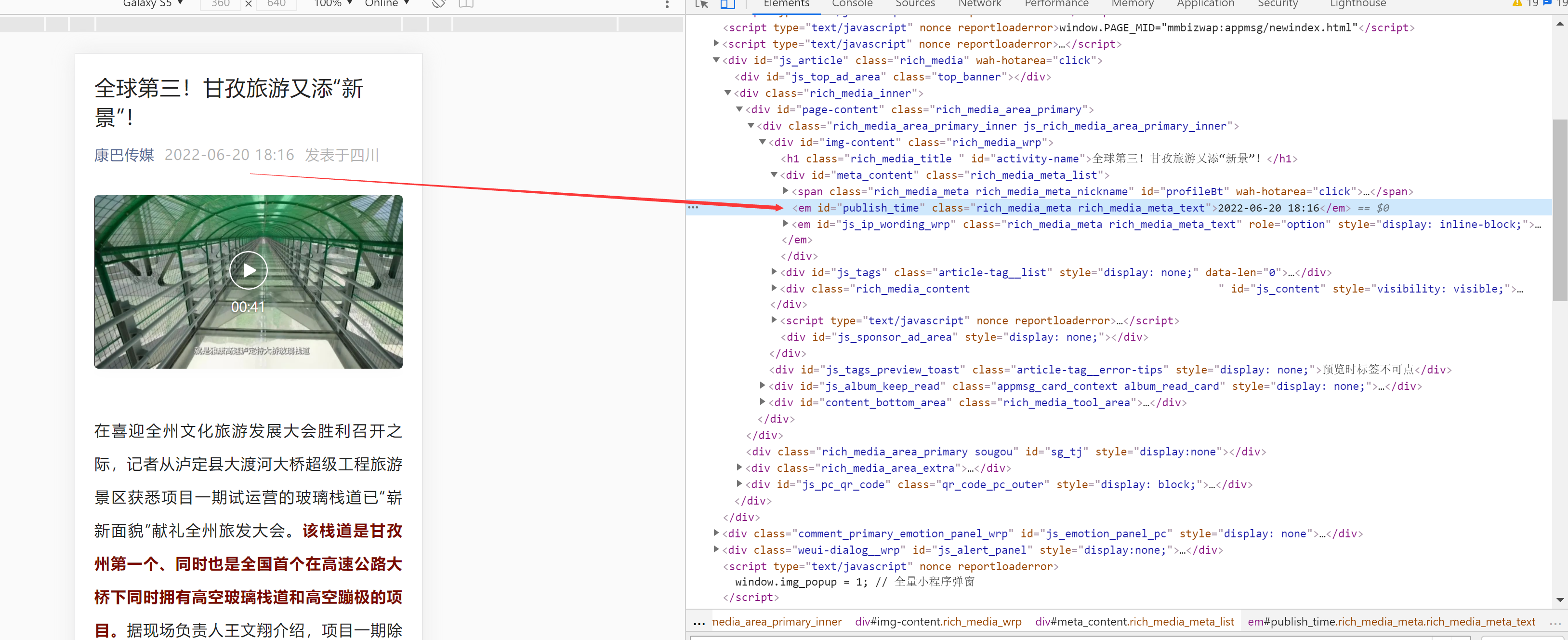Open the Online throttling dropdown
This screenshot has height=640, width=1568.
coord(386,4)
